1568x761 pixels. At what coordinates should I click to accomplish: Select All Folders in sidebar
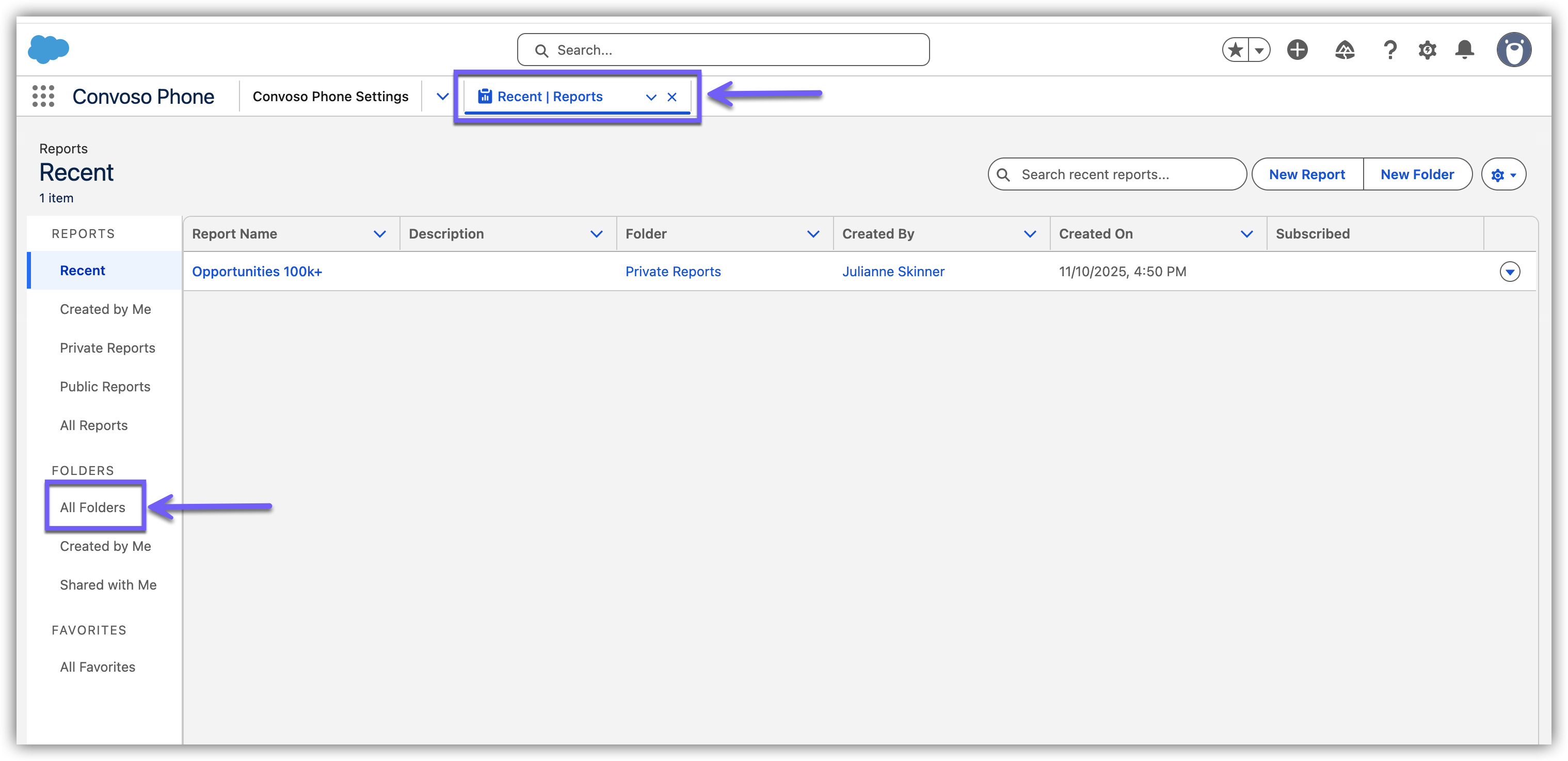coord(92,507)
